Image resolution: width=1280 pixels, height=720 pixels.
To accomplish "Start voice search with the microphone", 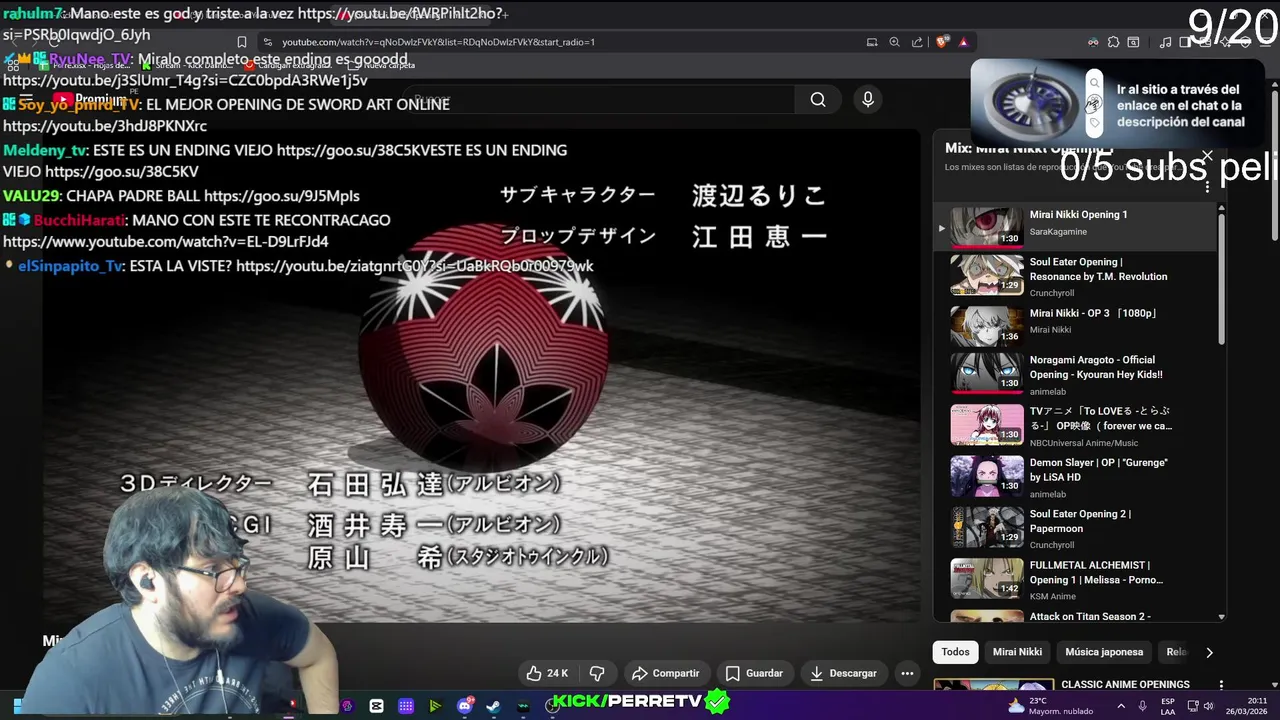I will [x=867, y=99].
